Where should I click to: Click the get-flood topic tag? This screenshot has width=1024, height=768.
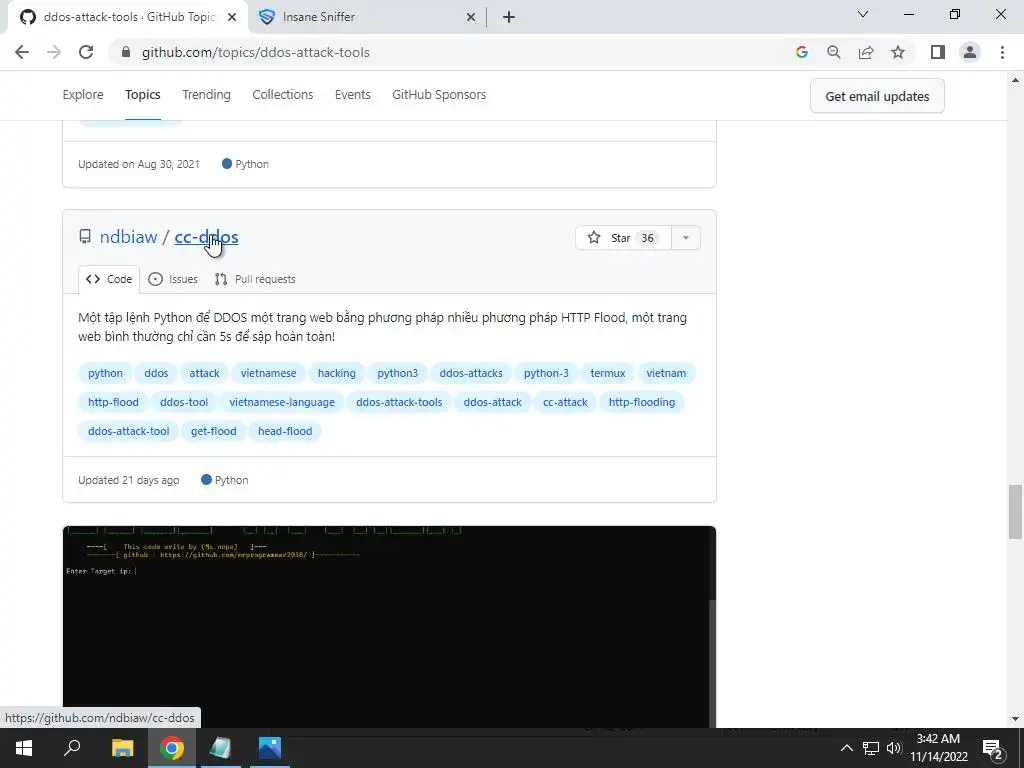(214, 431)
